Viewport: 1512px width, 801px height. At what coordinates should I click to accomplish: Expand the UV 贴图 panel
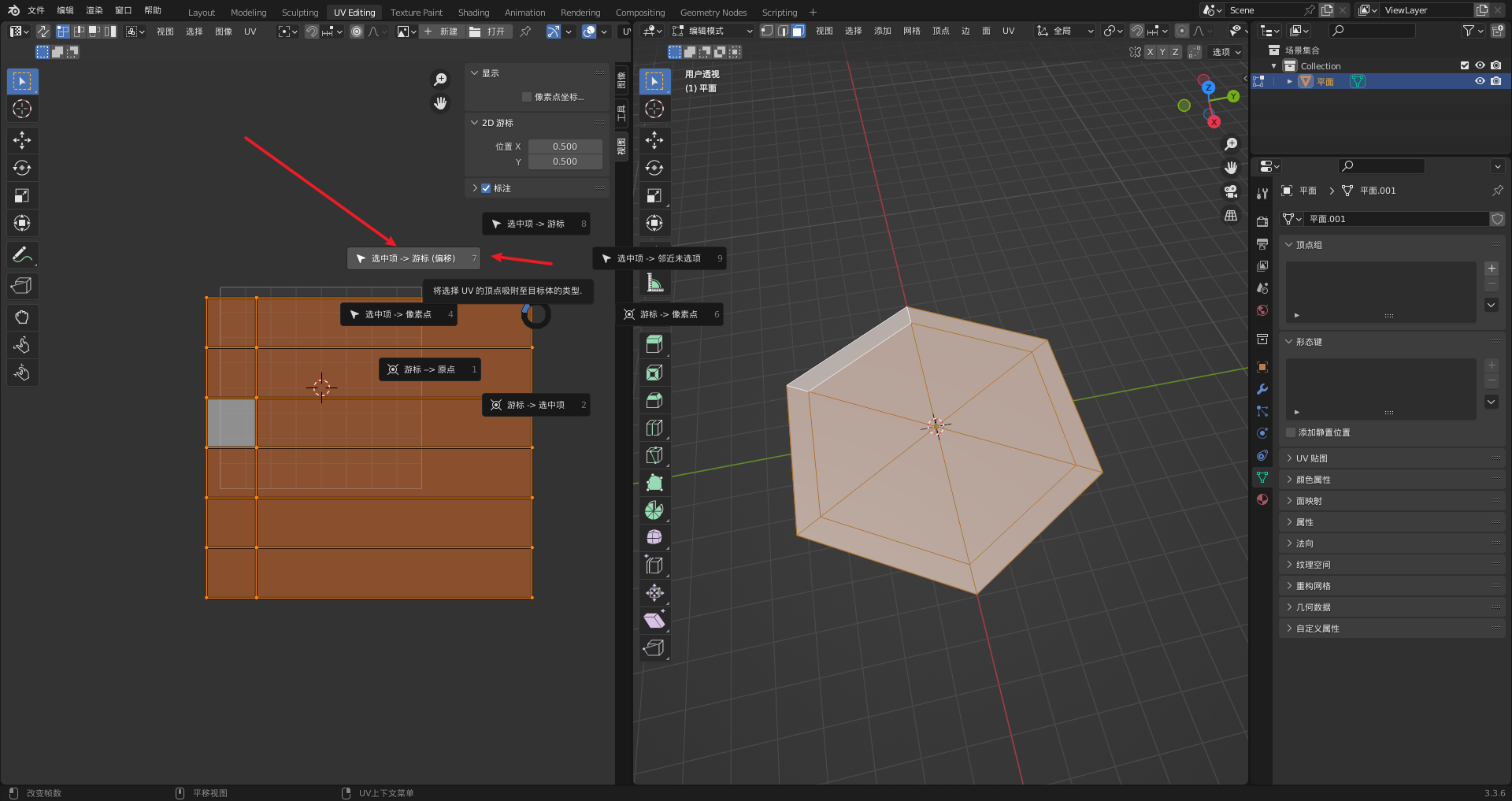(x=1312, y=458)
